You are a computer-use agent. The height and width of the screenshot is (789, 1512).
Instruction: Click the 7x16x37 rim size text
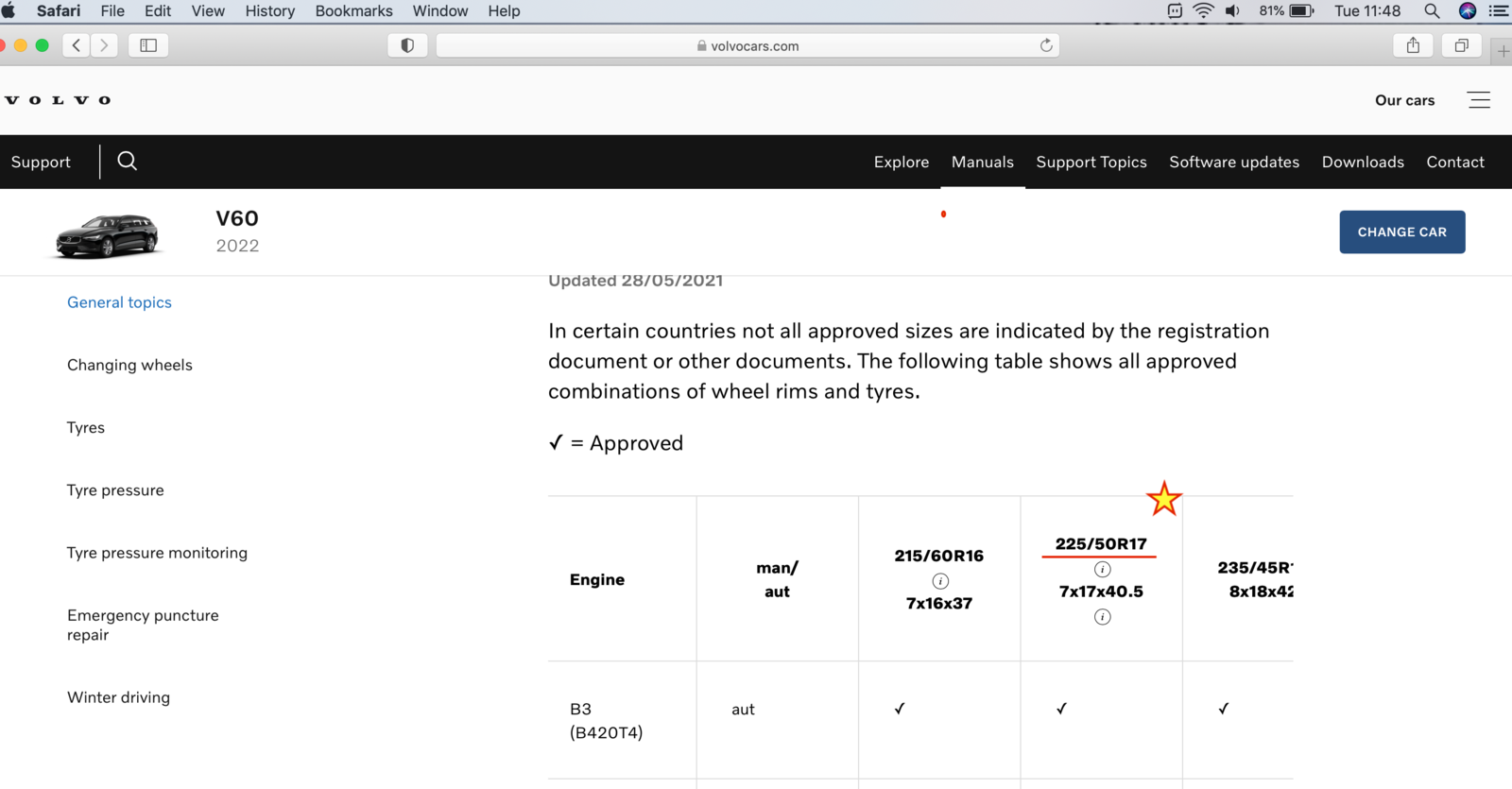pos(939,603)
